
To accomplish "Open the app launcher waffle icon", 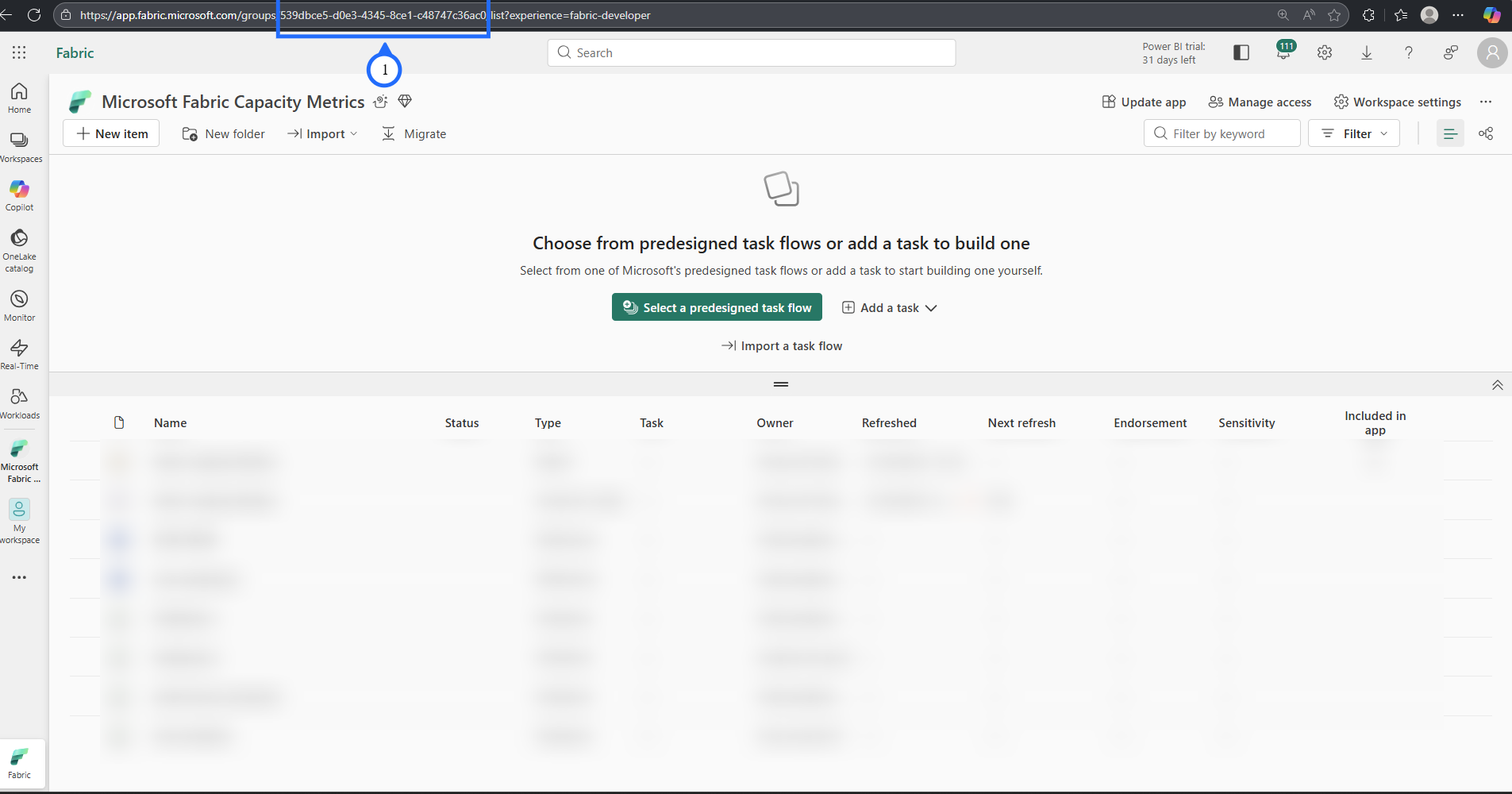I will pos(19,52).
